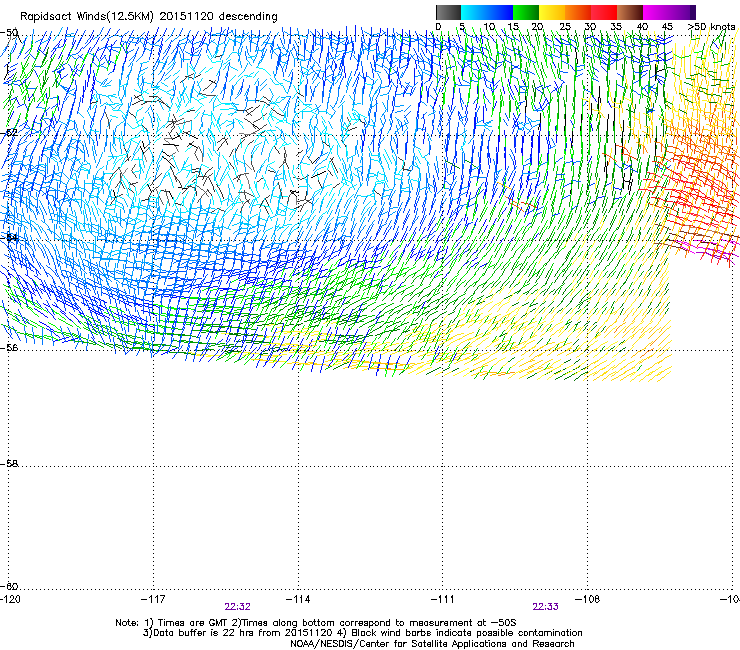Click the '35' legend scale label
The height and width of the screenshot is (650, 740).
coord(616,27)
